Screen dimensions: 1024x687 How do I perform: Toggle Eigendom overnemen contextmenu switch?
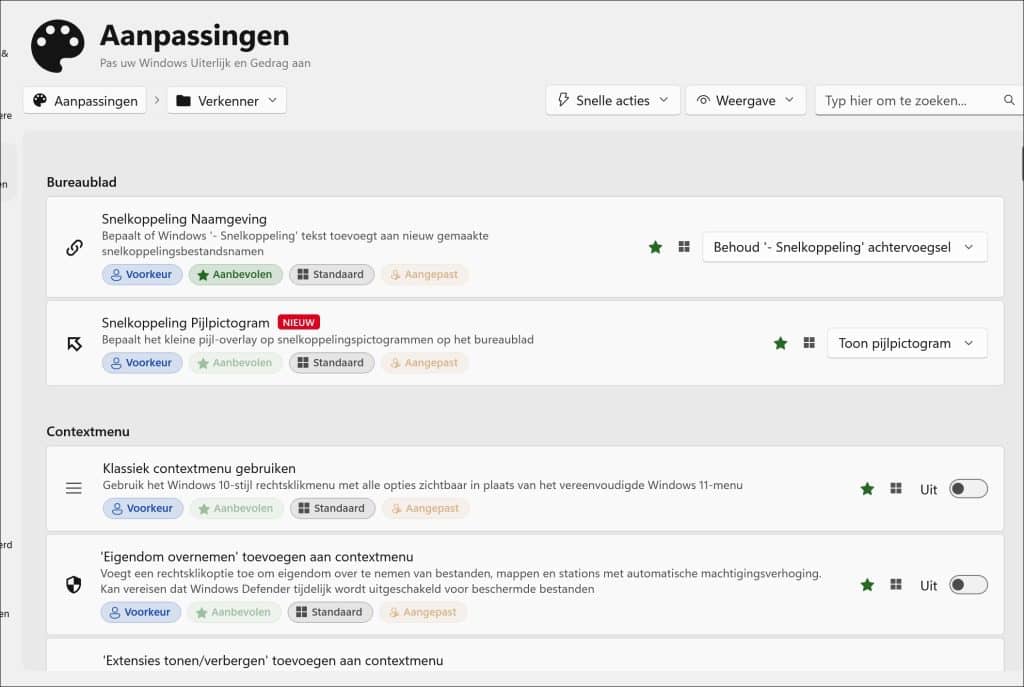click(968, 584)
